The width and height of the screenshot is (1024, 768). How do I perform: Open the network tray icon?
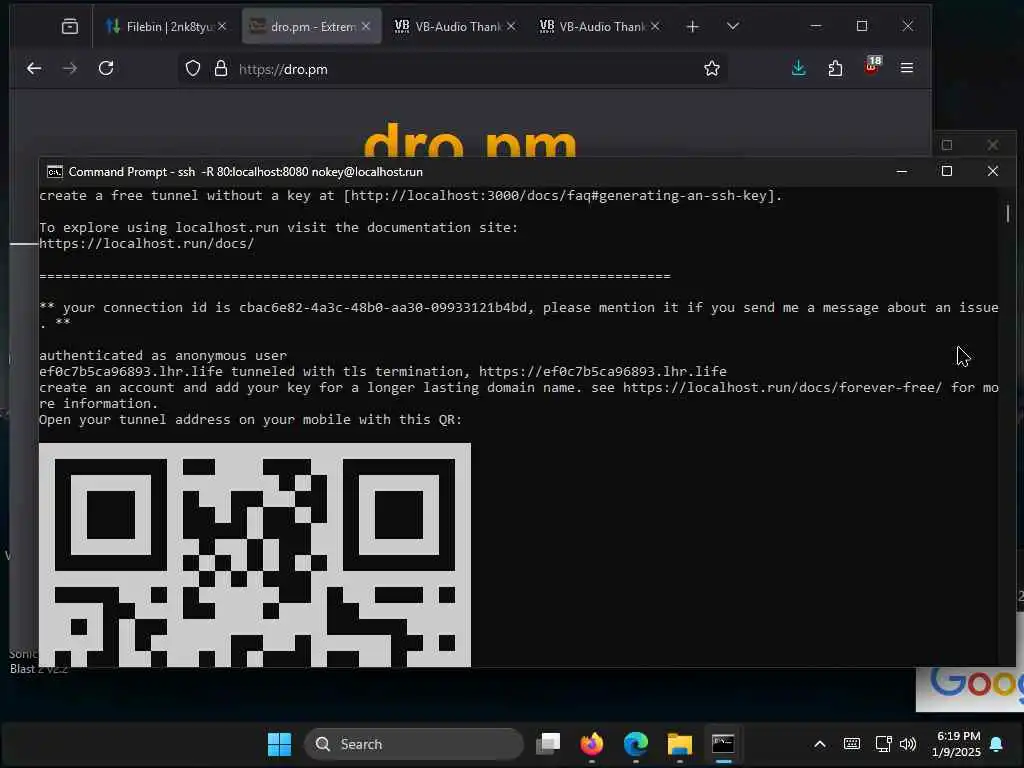[x=884, y=744]
